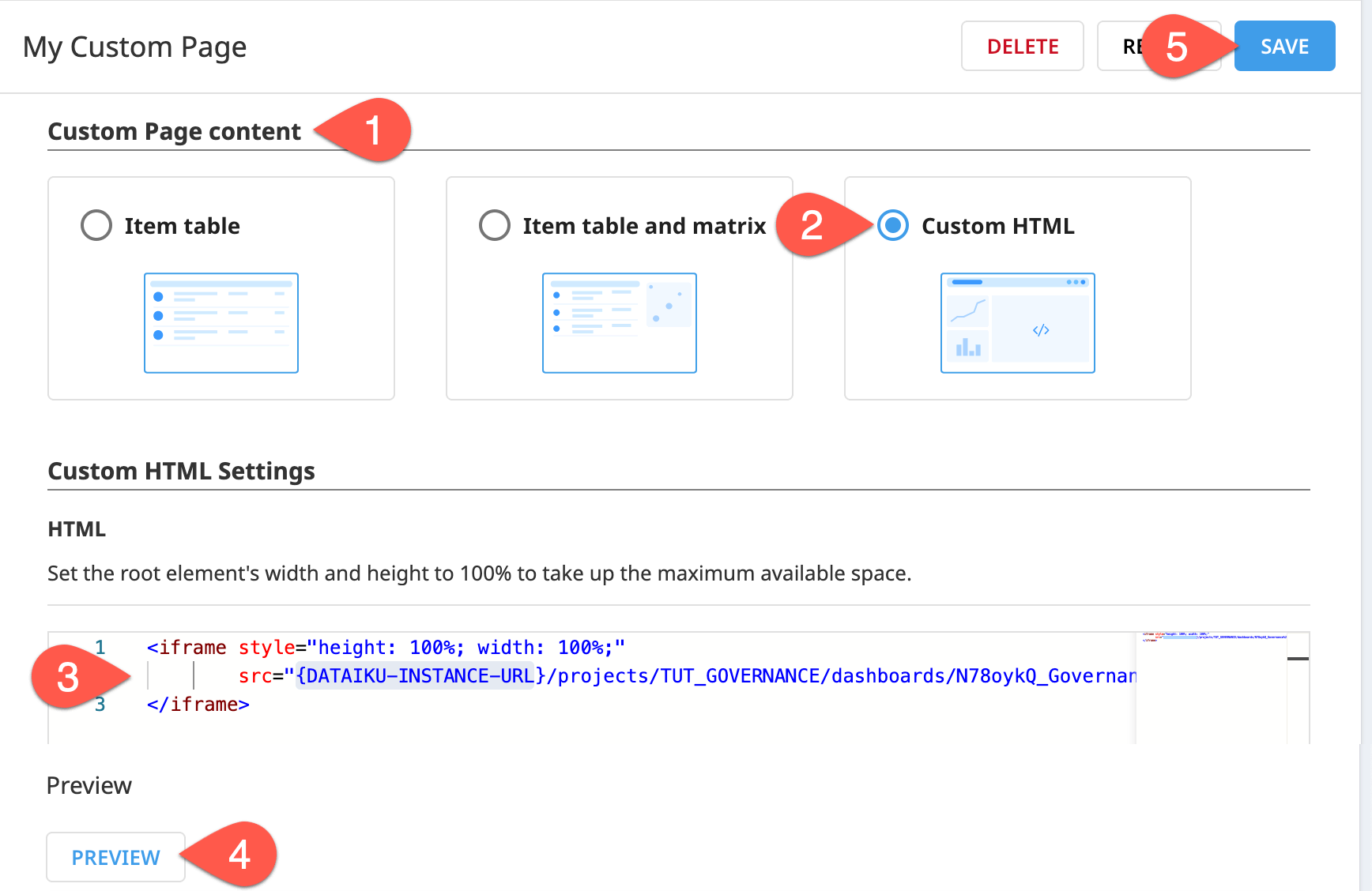The image size is (1372, 891).
Task: Click the PREVIEW button
Action: click(x=116, y=857)
